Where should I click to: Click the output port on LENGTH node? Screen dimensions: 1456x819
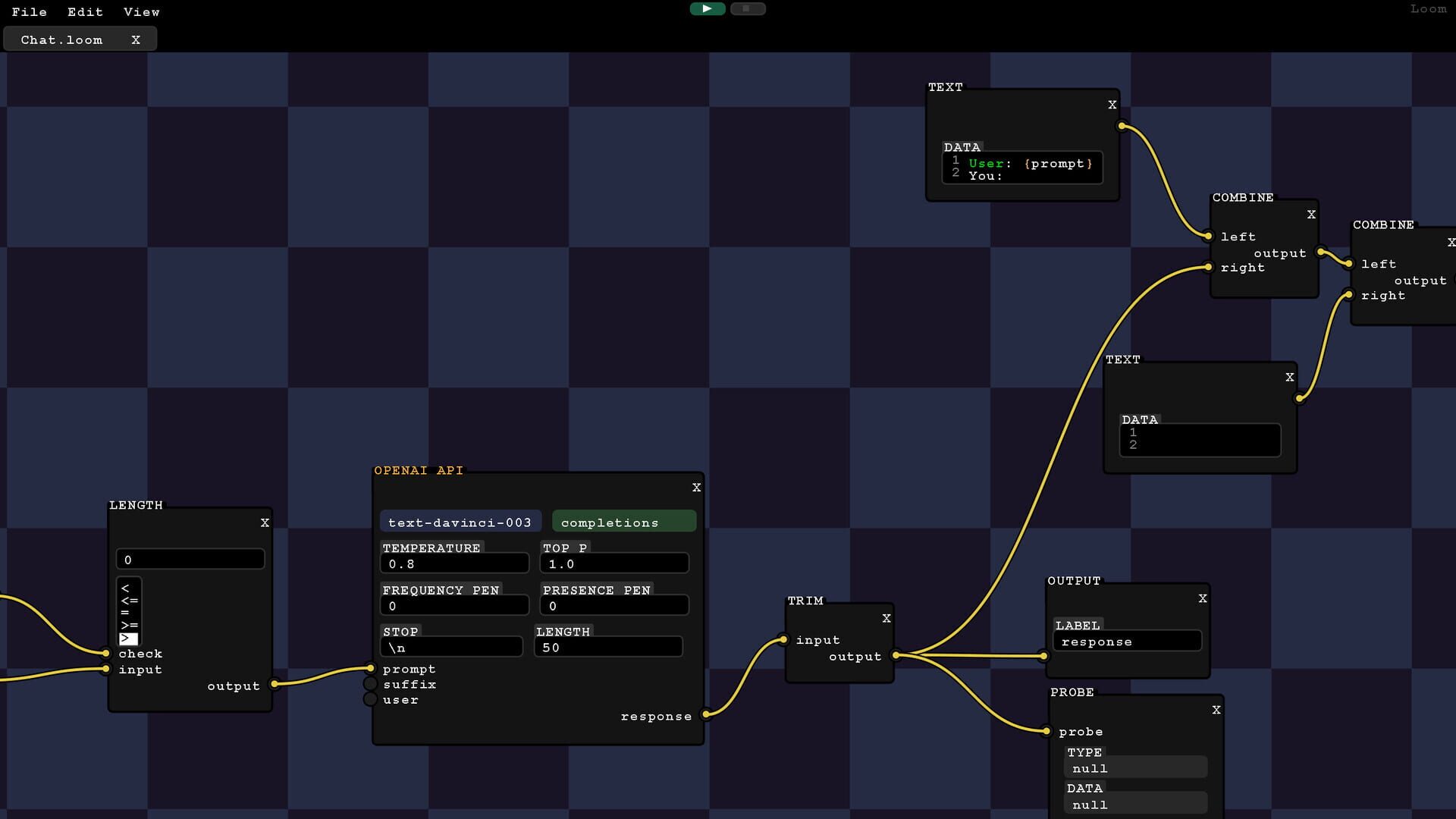275,684
